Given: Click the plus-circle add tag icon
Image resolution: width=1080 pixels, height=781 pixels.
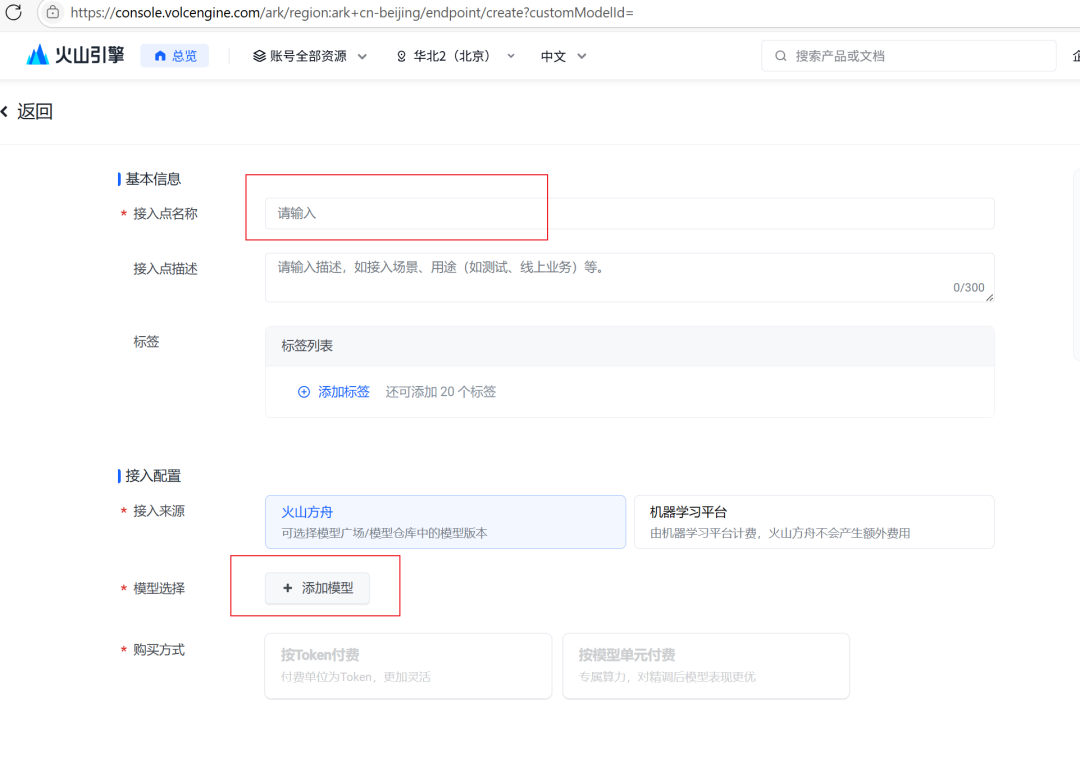Looking at the screenshot, I should pyautogui.click(x=304, y=392).
